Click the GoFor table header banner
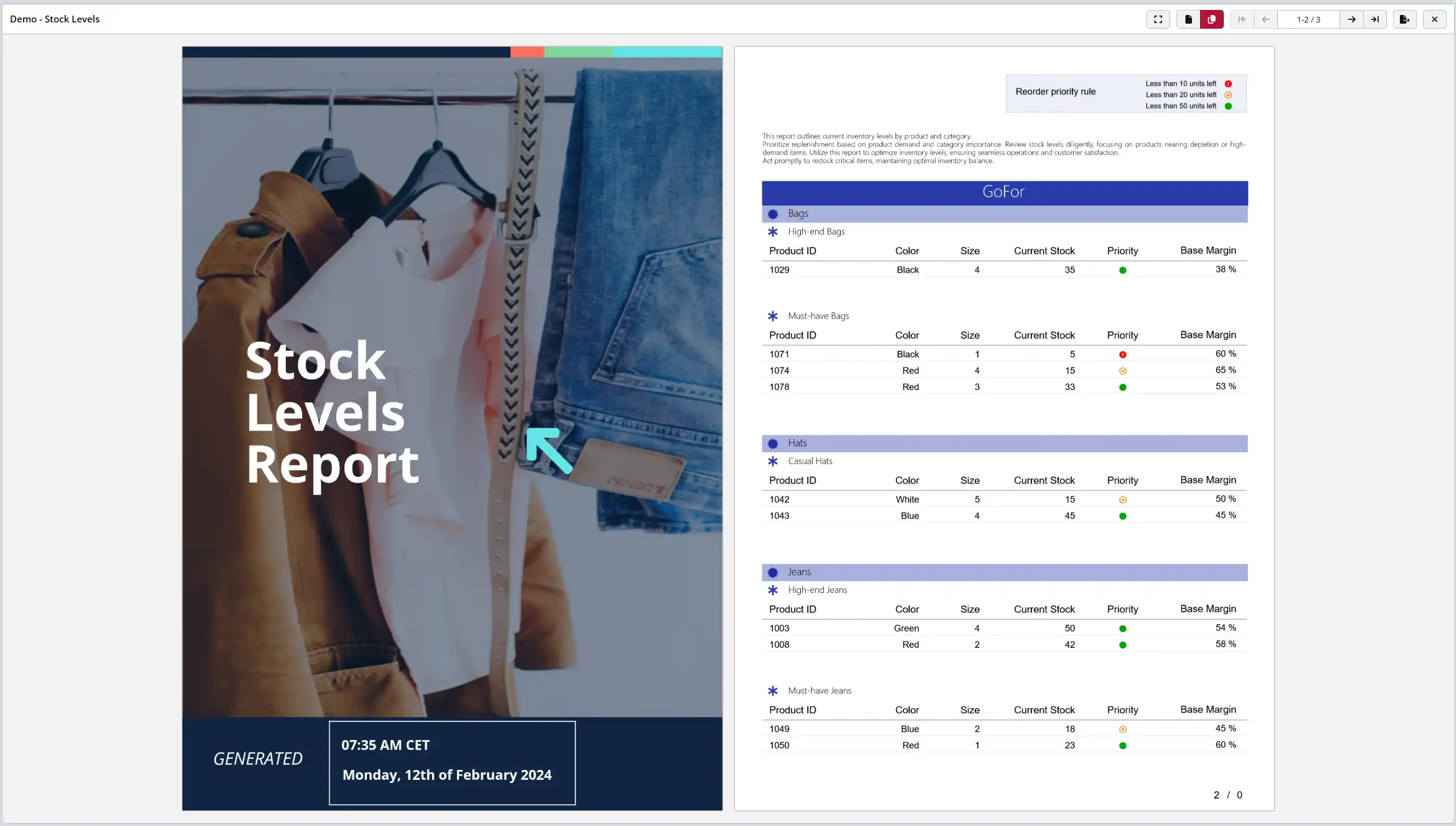The image size is (1456, 826). point(1004,192)
